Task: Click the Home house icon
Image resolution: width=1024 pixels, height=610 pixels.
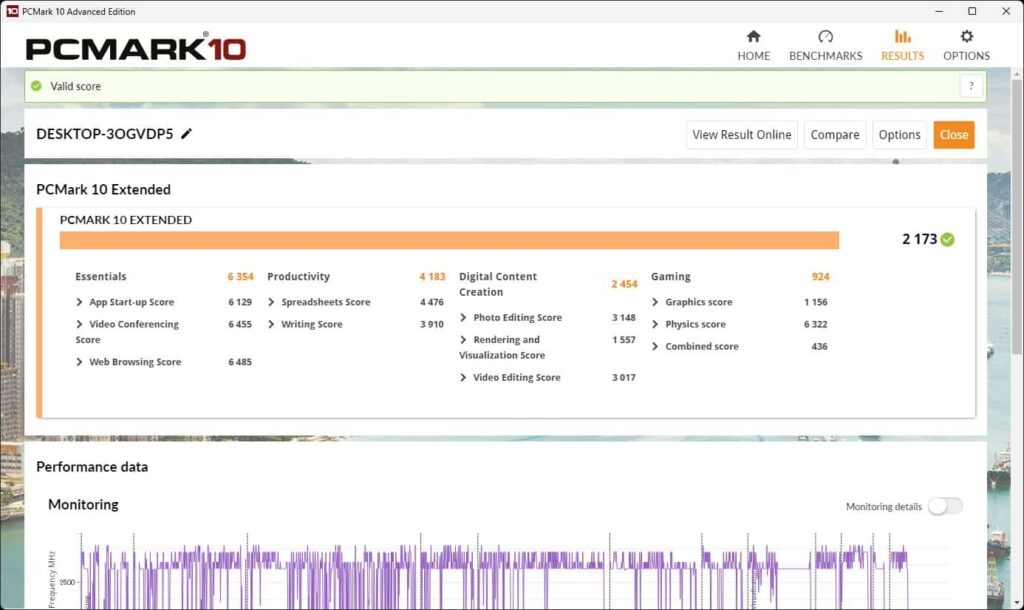Action: (x=754, y=36)
